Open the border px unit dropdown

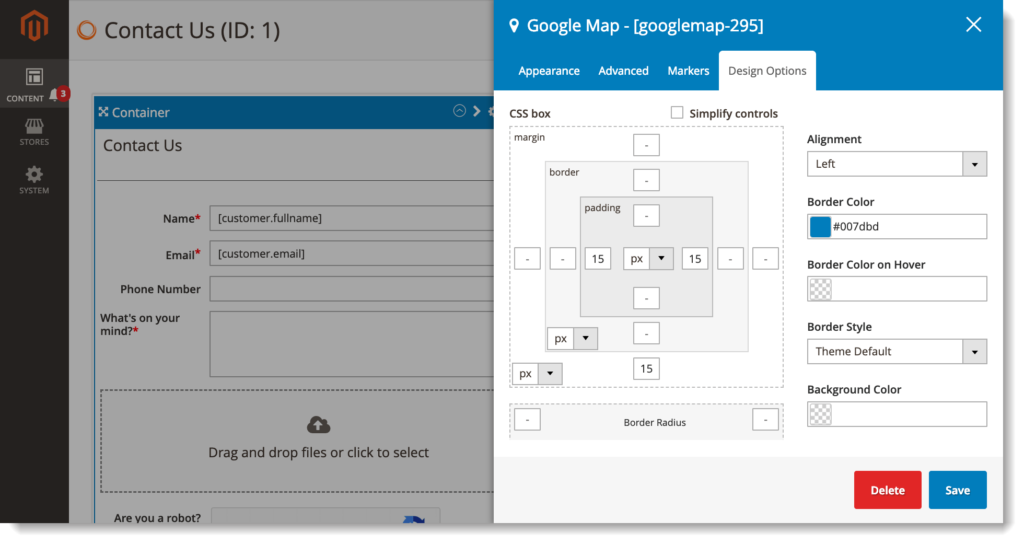[x=572, y=338]
